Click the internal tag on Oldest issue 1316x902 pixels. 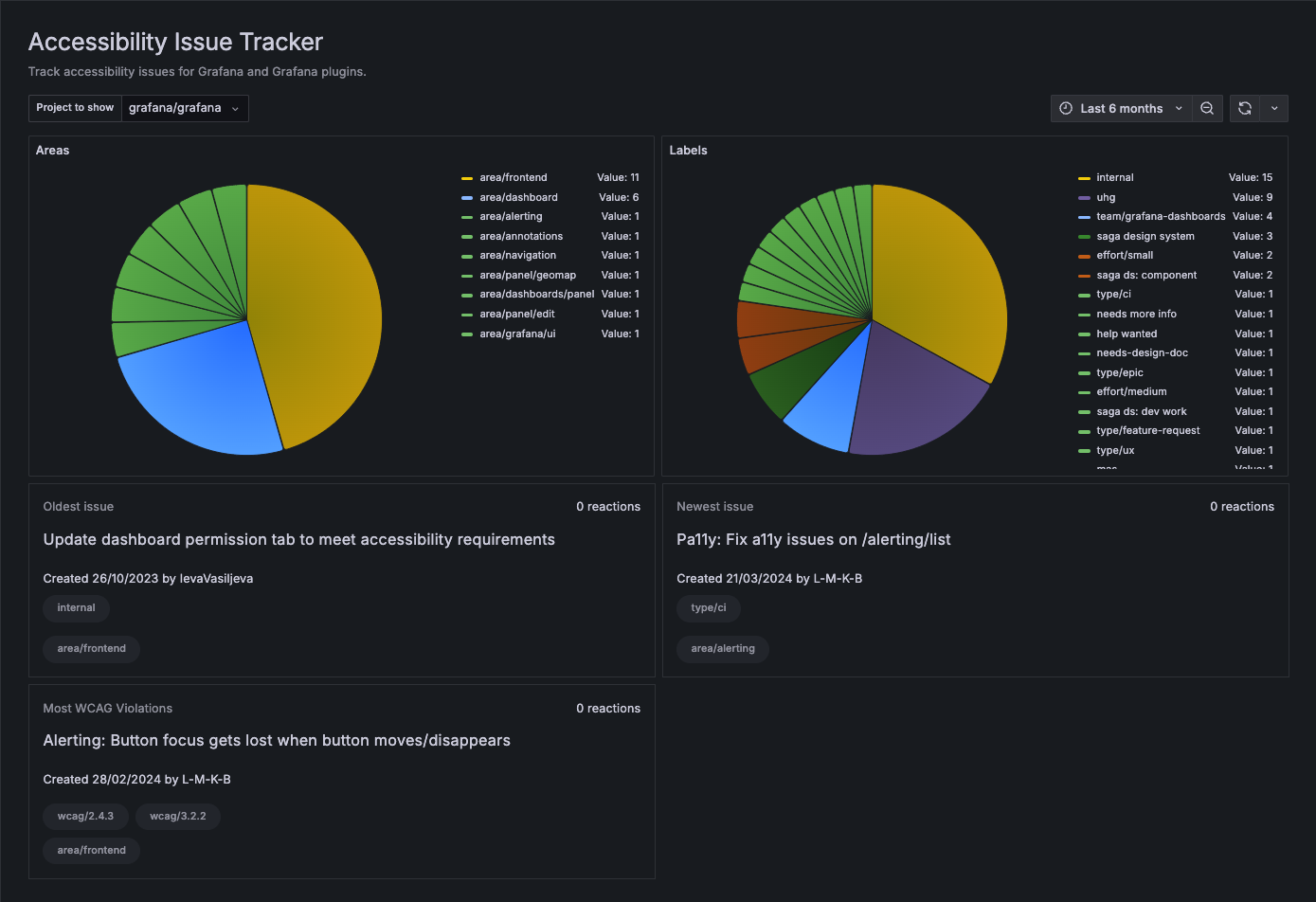coord(76,608)
